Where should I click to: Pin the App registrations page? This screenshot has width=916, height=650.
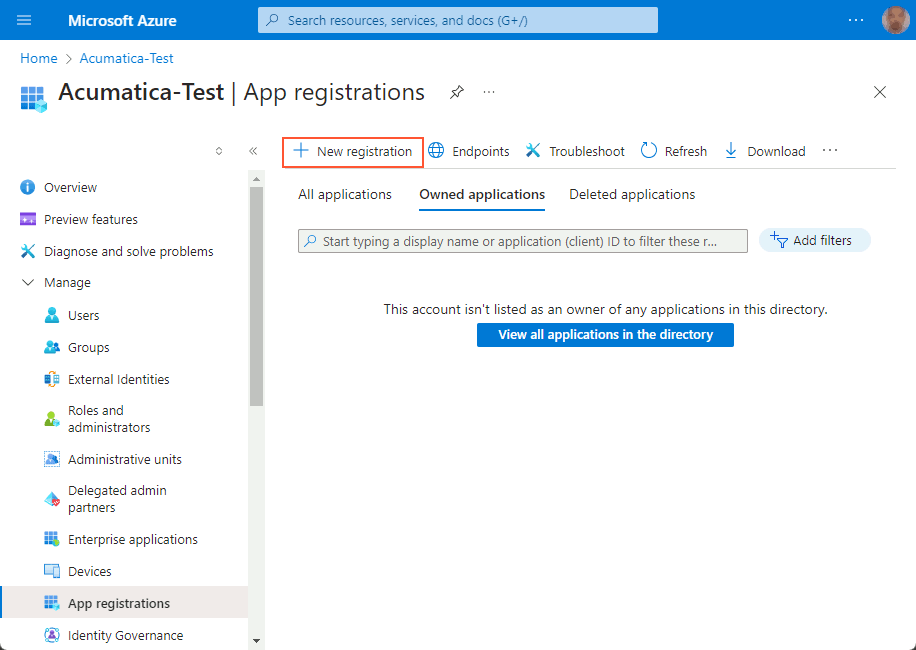coord(456,92)
